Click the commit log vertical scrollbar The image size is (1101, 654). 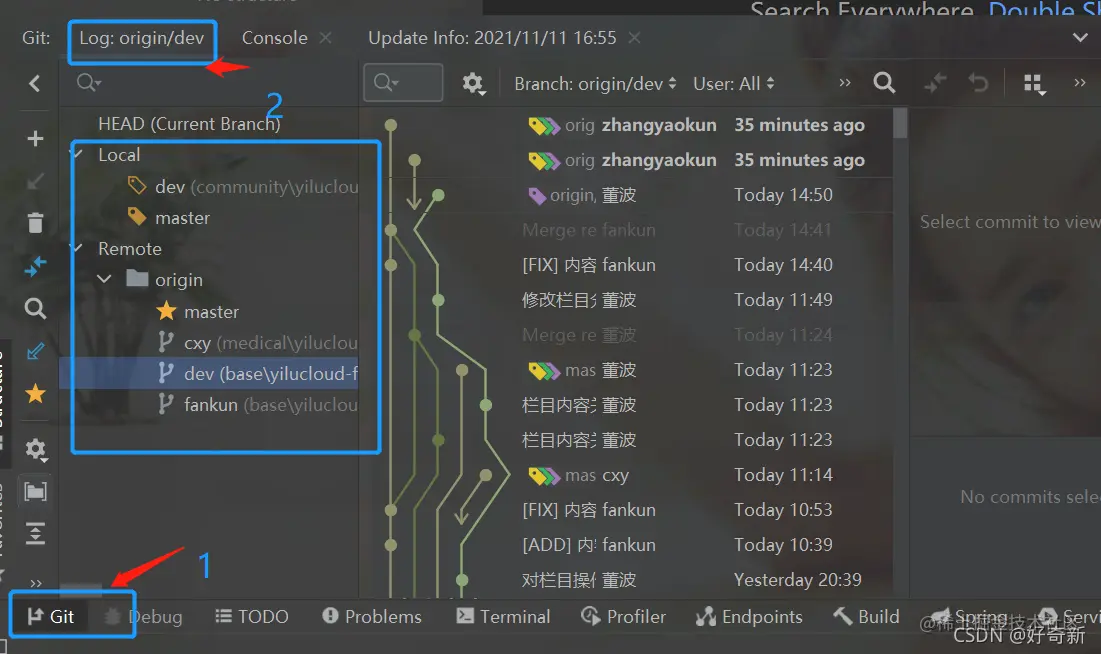pyautogui.click(x=900, y=123)
